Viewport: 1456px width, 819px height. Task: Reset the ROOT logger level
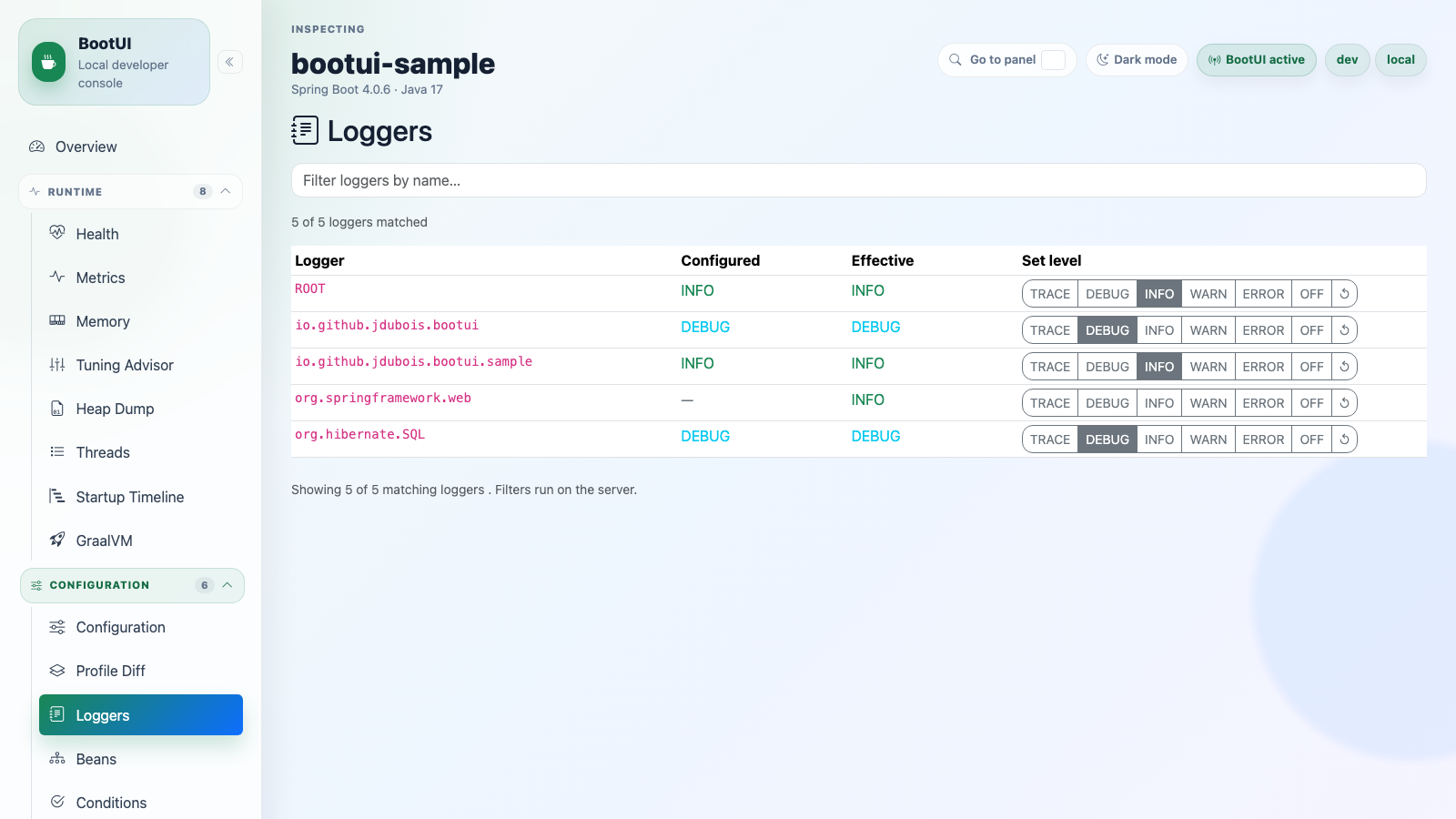point(1344,294)
